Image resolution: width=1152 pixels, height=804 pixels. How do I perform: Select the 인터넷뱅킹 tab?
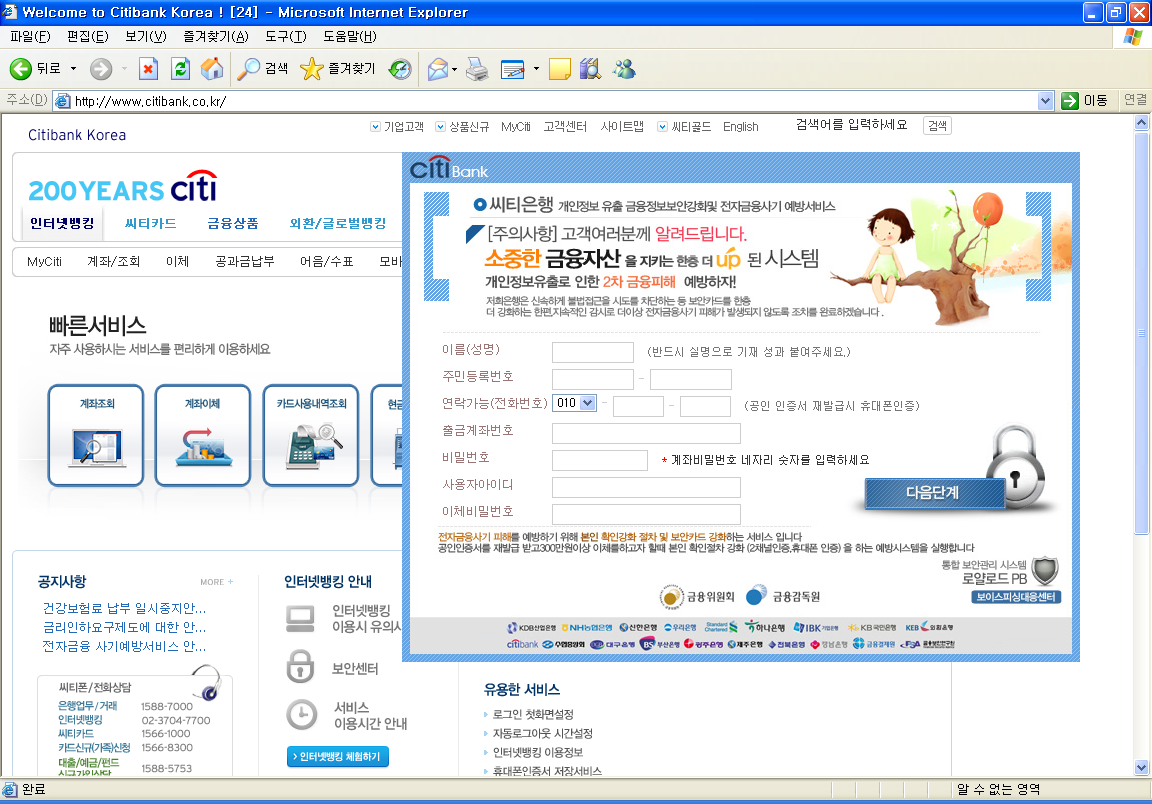point(62,223)
